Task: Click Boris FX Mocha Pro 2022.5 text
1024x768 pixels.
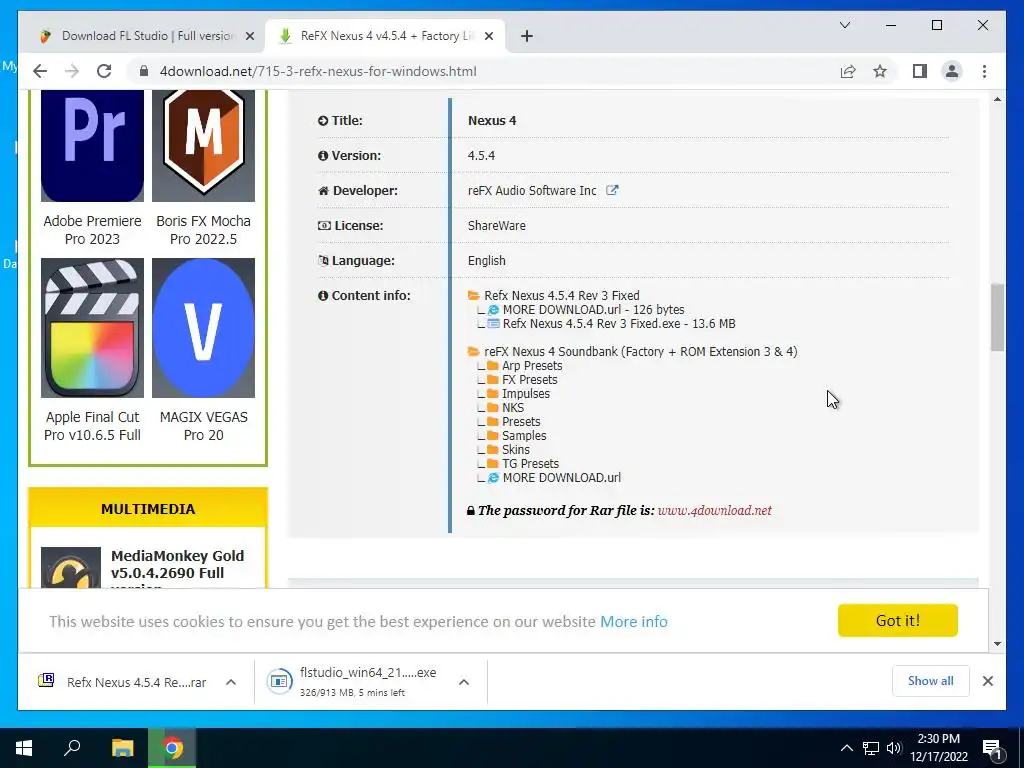Action: [203, 230]
